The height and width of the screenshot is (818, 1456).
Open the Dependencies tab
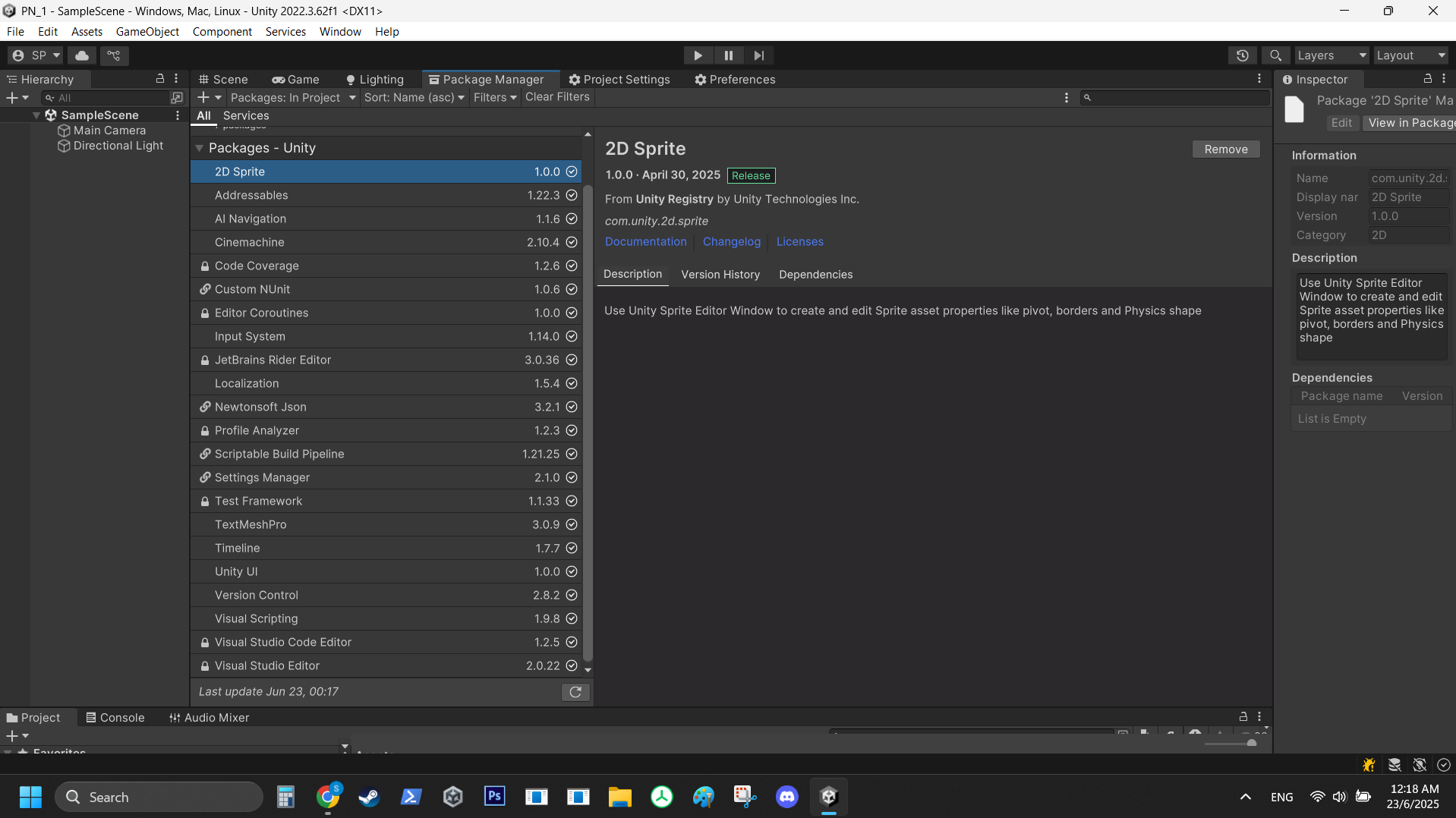coord(816,275)
